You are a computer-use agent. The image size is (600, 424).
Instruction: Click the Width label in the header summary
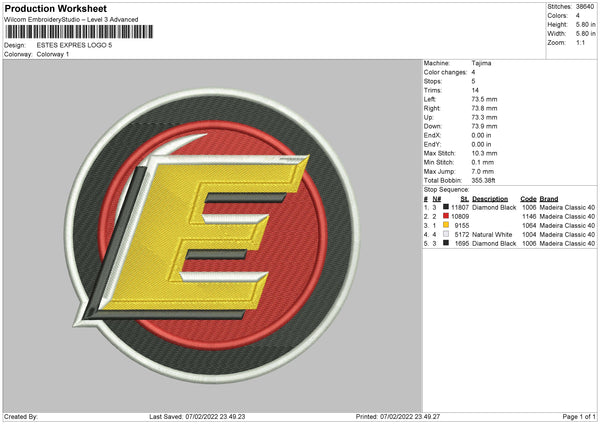(556, 34)
